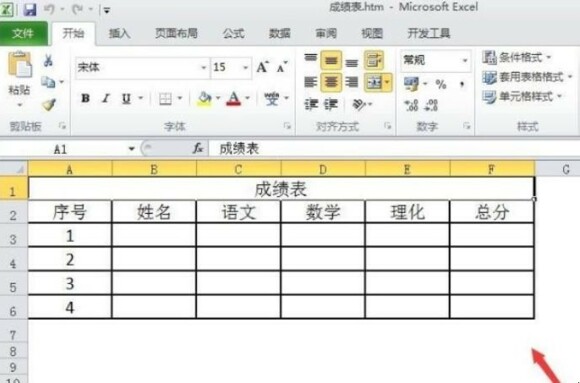Viewport: 580px width, 383px height.
Task: Click the formula bar containing 成绩表
Action: [394, 149]
